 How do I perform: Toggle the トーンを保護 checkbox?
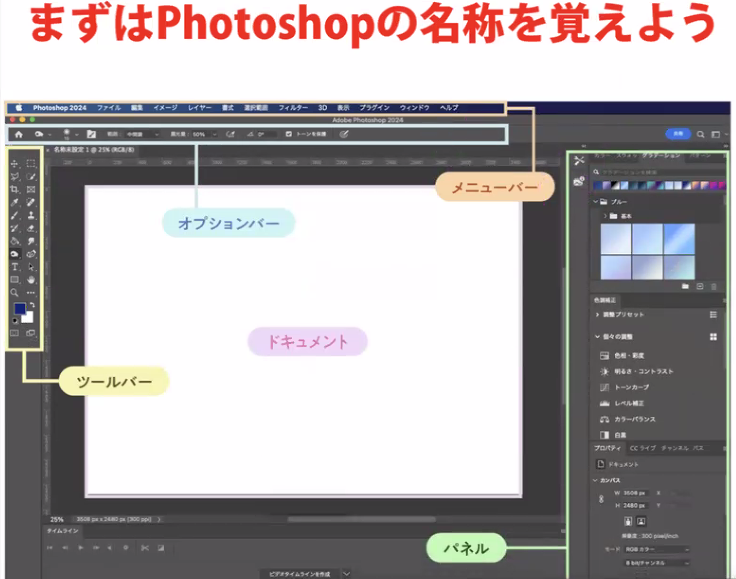pyautogui.click(x=289, y=134)
